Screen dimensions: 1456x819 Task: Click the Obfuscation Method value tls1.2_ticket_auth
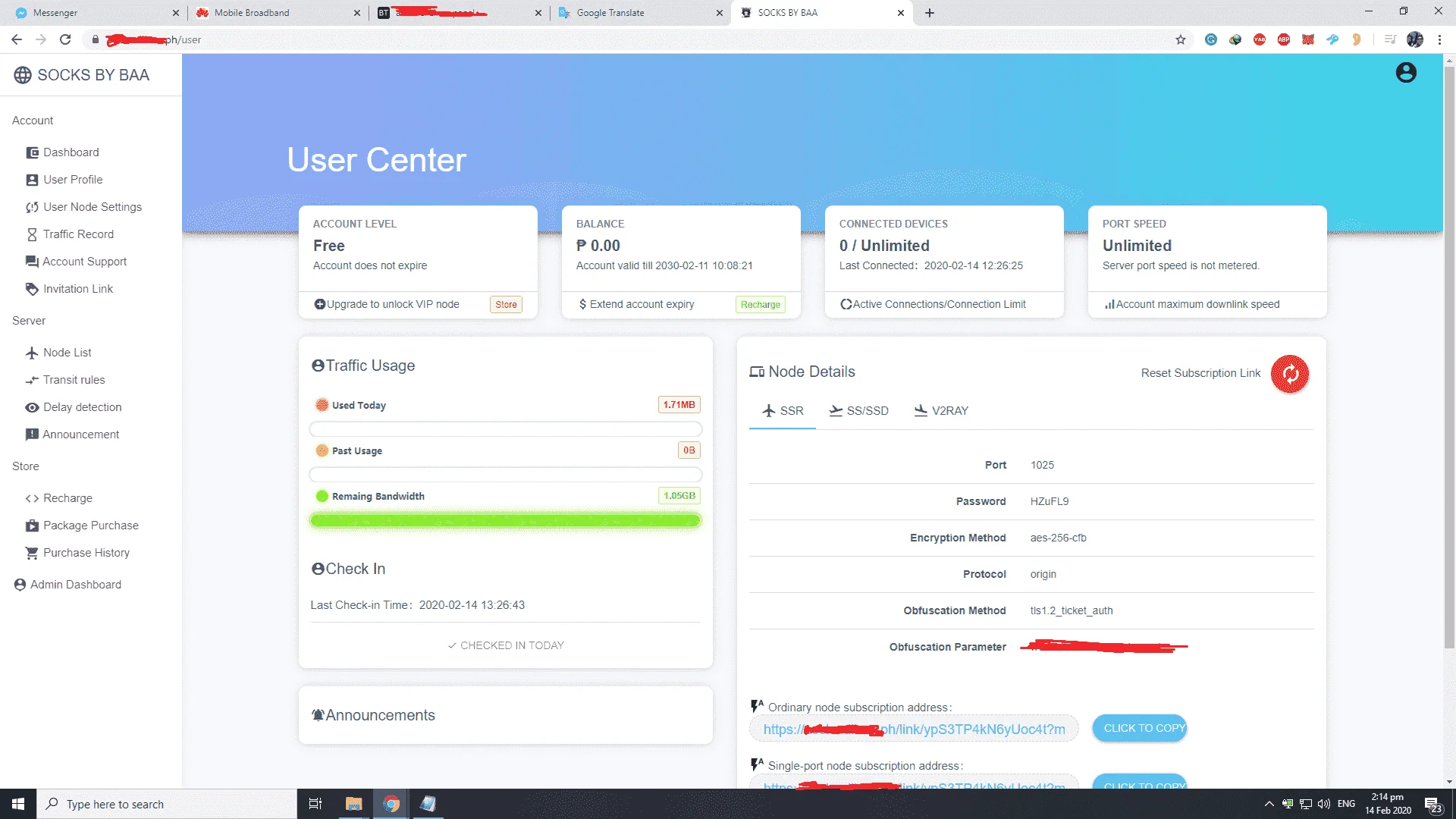(1071, 610)
